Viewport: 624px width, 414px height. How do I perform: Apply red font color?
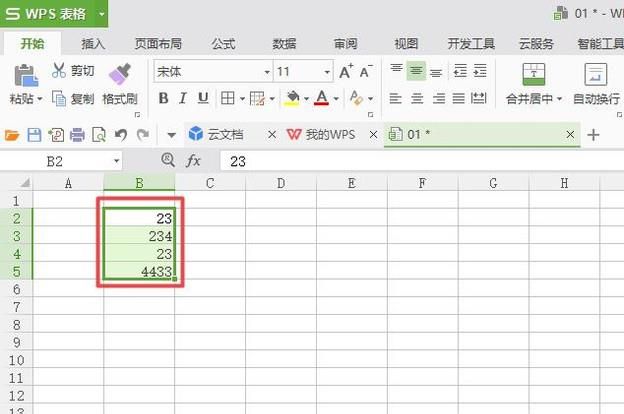(322, 98)
